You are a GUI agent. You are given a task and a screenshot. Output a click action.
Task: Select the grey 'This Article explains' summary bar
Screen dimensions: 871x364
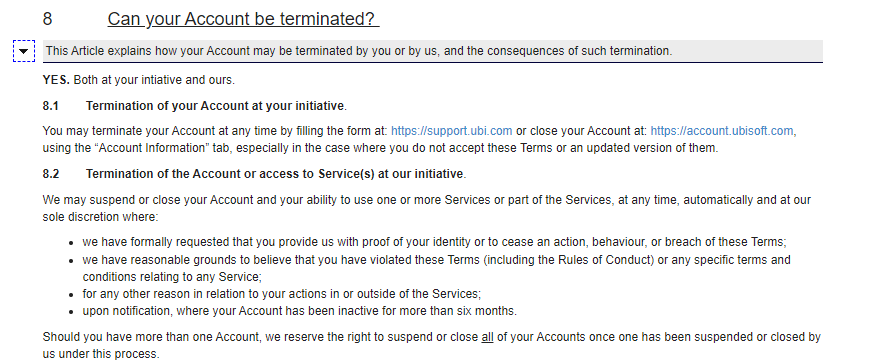tap(433, 51)
